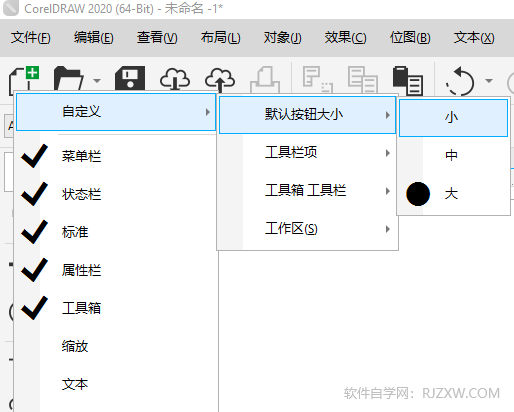Toggle the 标准 toolbar checkmark

pos(116,232)
